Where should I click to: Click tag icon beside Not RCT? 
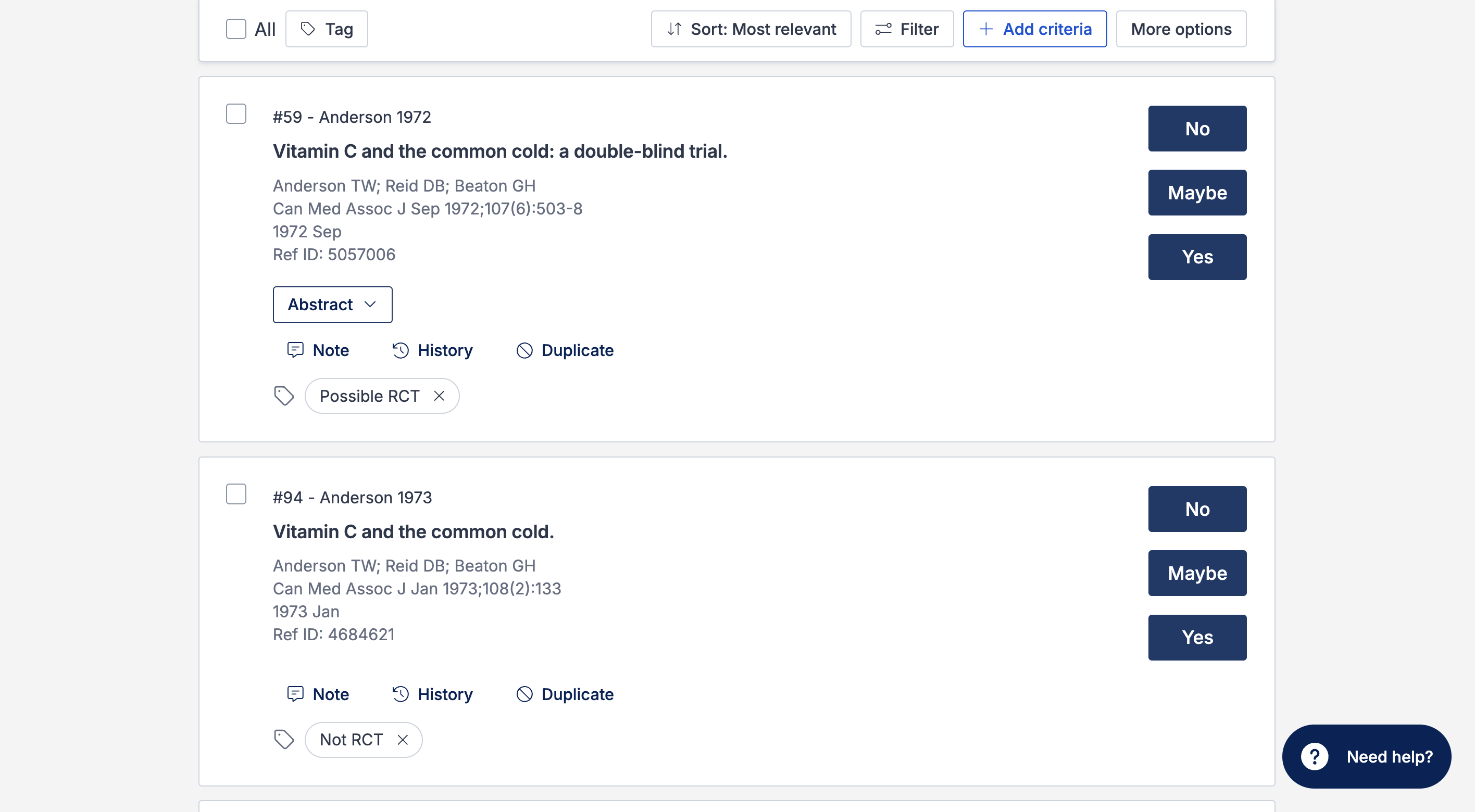click(284, 740)
